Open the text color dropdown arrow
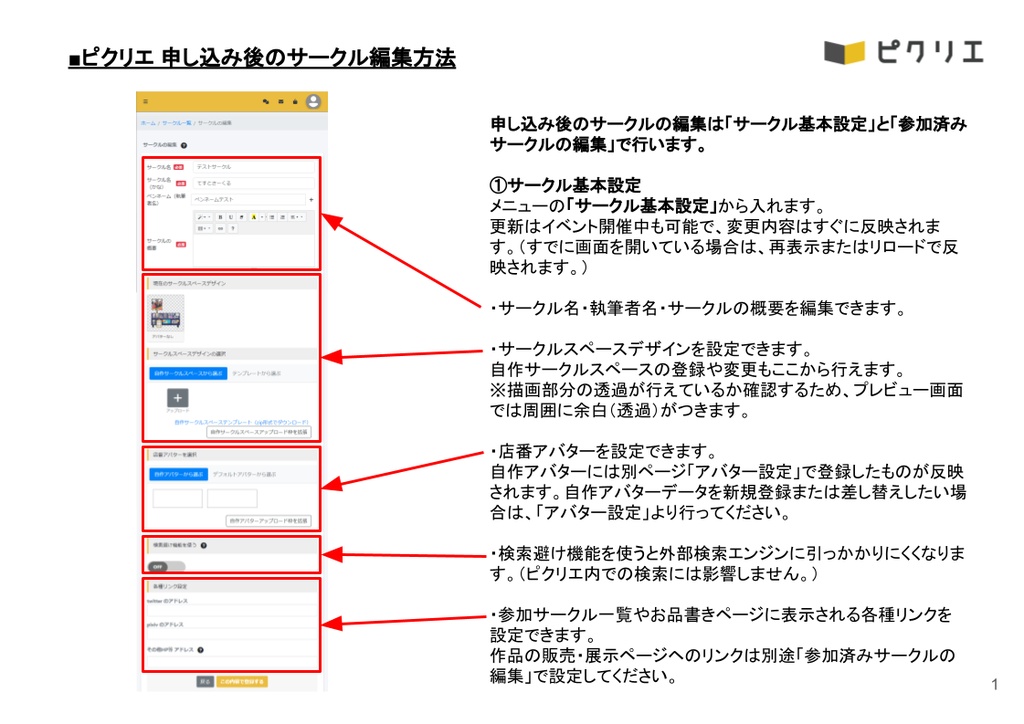The image size is (1024, 724). pyautogui.click(x=263, y=217)
